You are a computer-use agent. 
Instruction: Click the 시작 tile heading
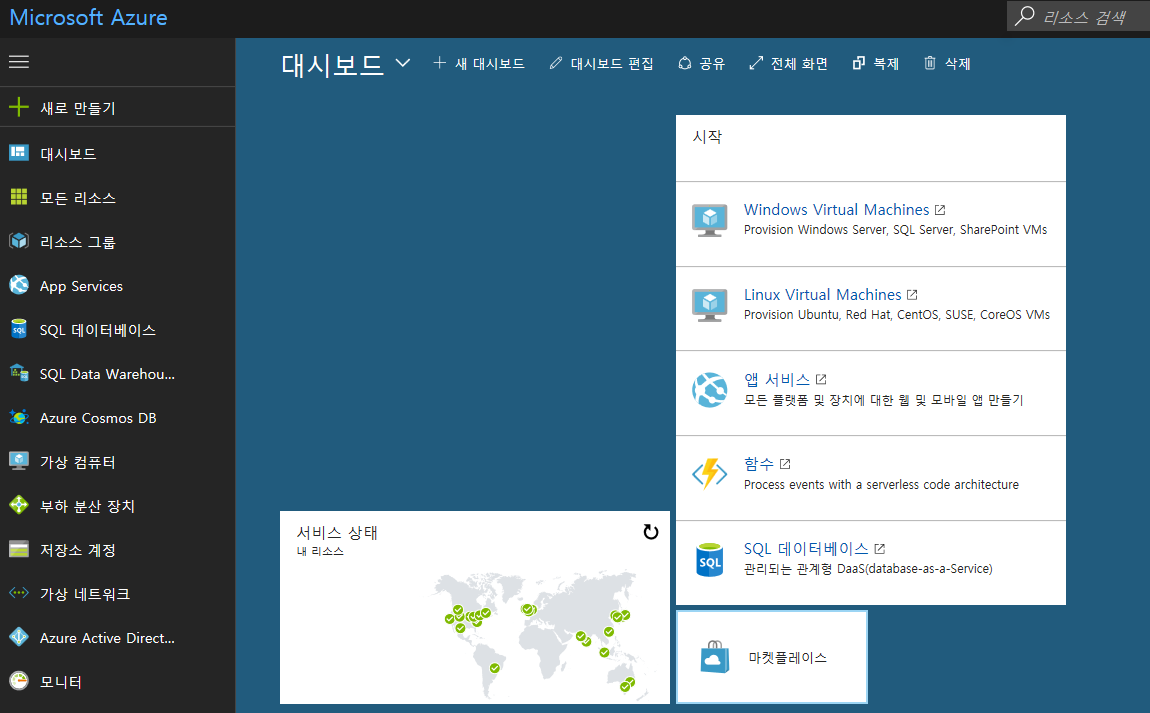707,136
